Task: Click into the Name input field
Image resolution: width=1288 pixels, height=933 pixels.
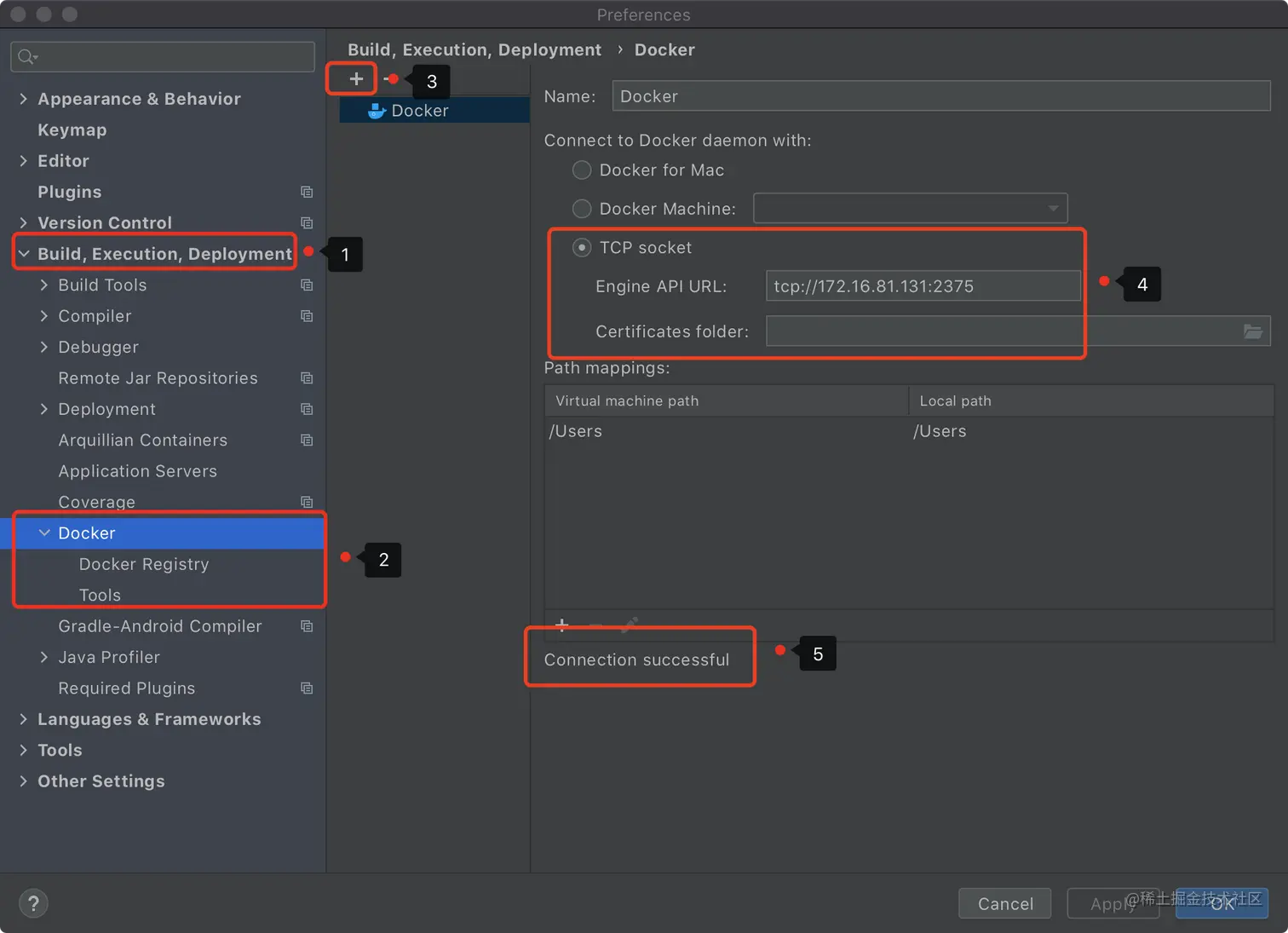Action: pyautogui.click(x=941, y=96)
